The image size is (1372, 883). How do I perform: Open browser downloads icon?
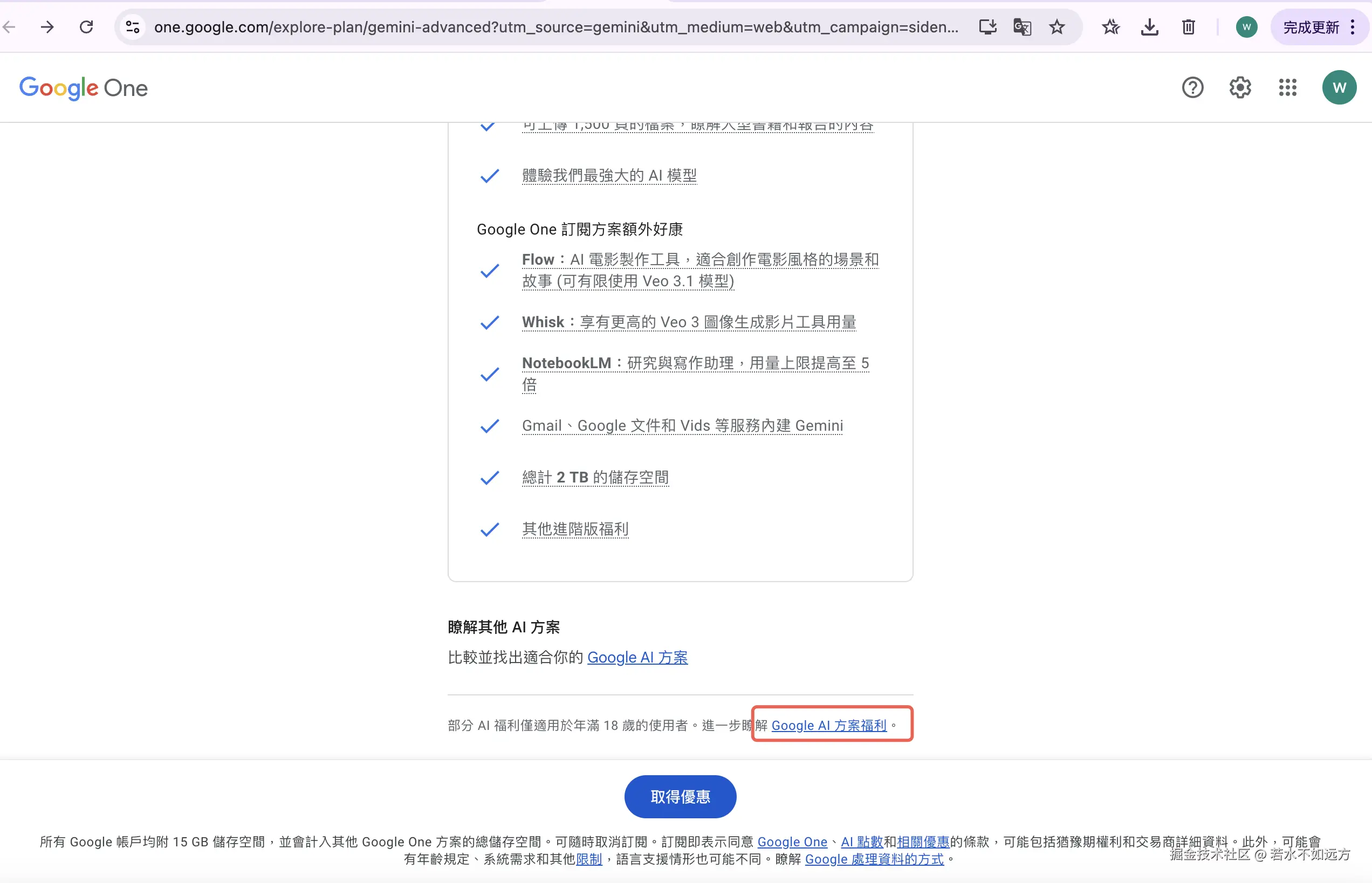[1149, 27]
